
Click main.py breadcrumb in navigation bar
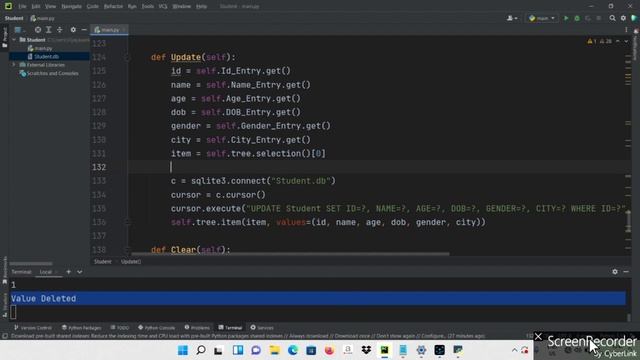[x=42, y=18]
